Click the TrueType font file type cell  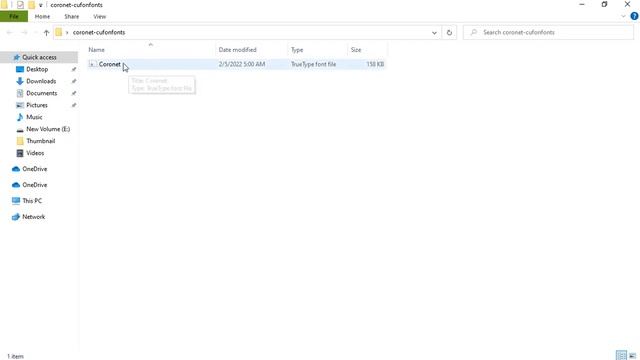313,64
